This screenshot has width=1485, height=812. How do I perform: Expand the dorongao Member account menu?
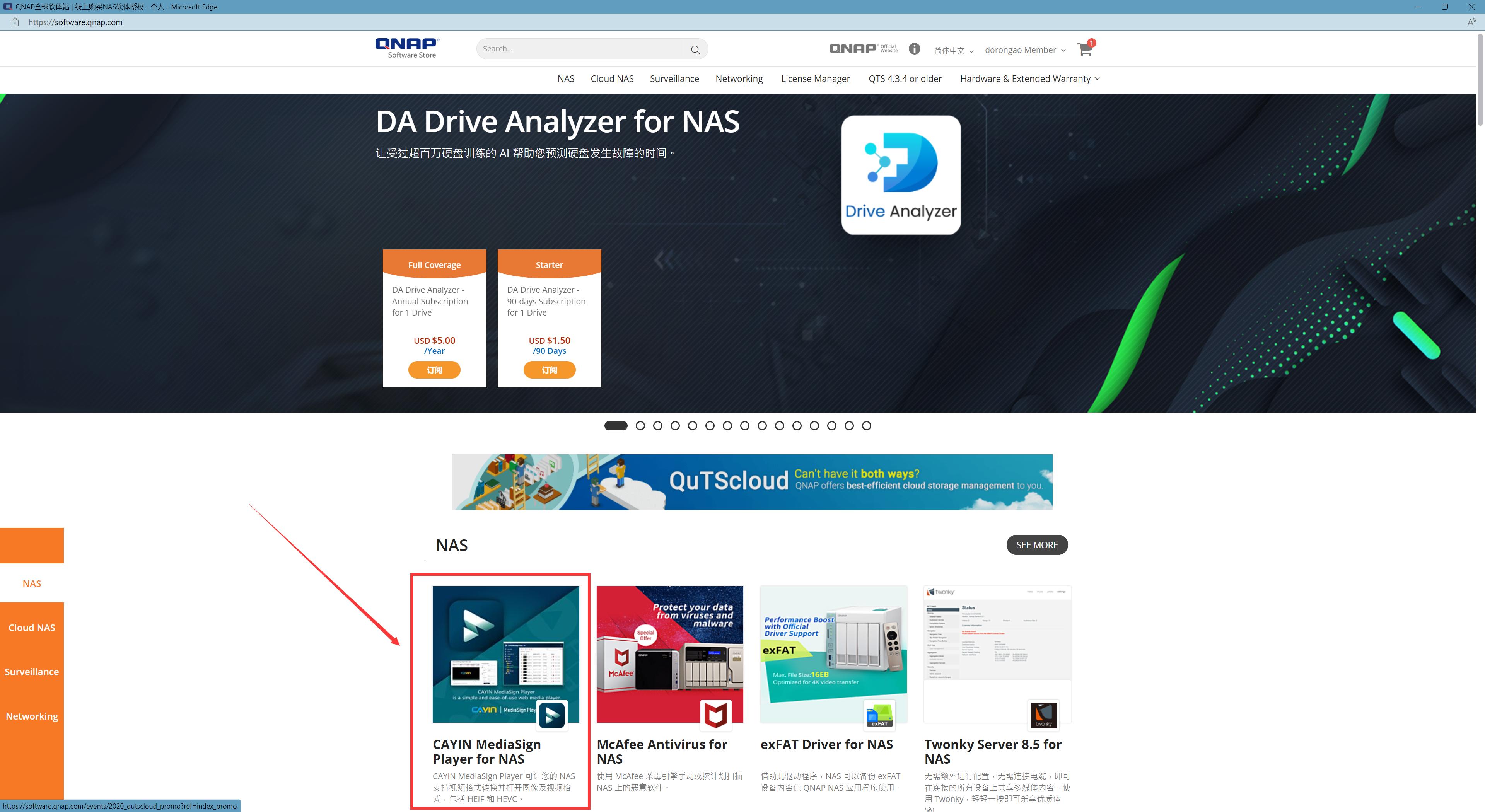click(1024, 50)
